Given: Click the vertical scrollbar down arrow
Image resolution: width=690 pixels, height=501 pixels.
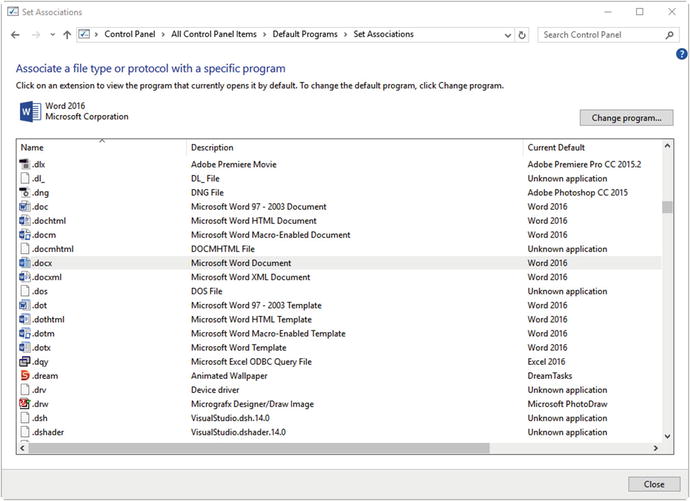Looking at the screenshot, I should 667,436.
